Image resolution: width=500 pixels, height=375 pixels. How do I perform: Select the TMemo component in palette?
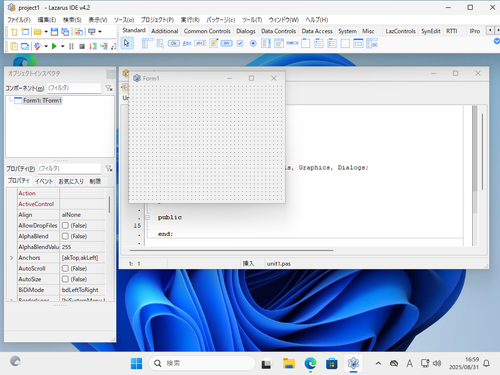pos(213,43)
